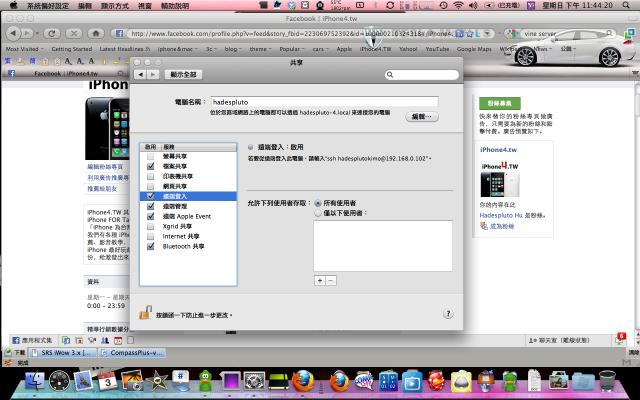Open the Most Visited bookmarks dropdown

24,49
